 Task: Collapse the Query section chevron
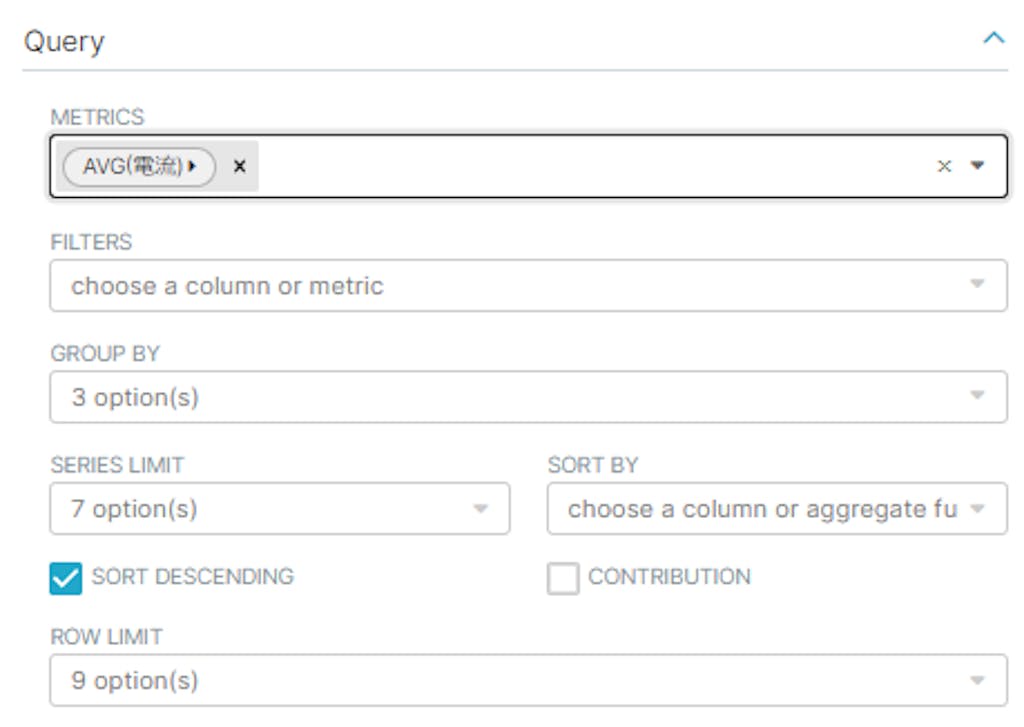coord(993,39)
